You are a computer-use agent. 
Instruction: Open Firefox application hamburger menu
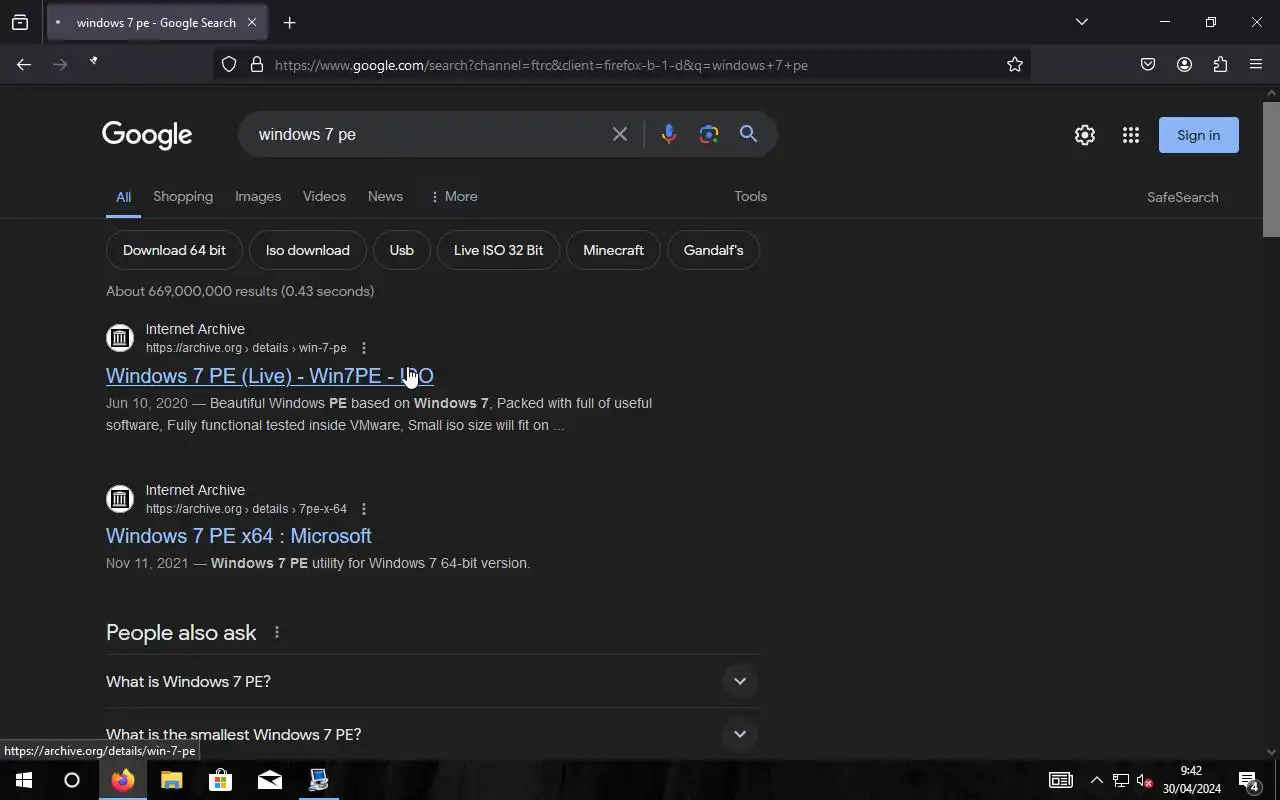[1256, 65]
